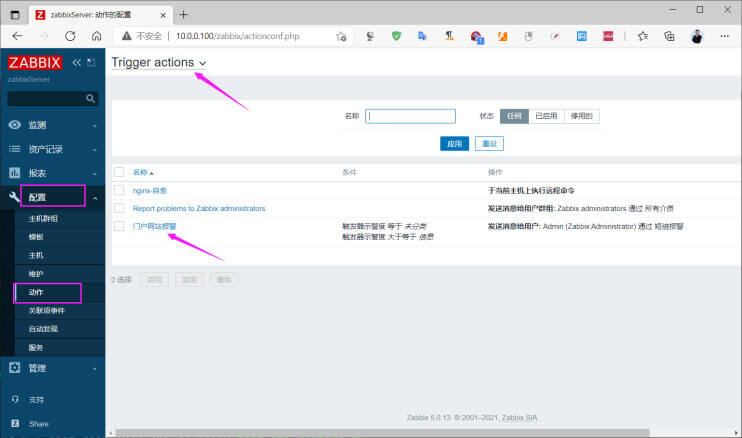Viewport: 742px width, 438px height.
Task: Collapse the sidebar with double-chevron icon
Action: pyautogui.click(x=77, y=62)
